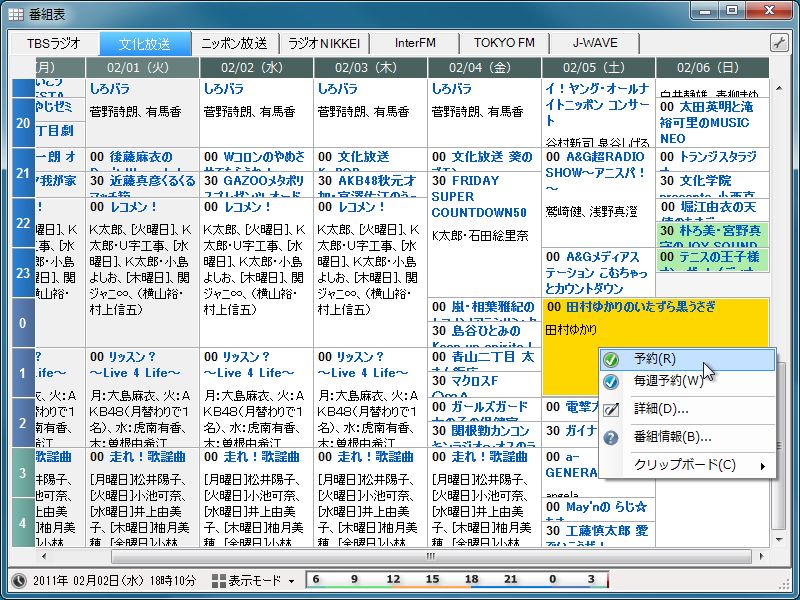The height and width of the screenshot is (600, 800).
Task: Switch to TBSラジオ tab
Action: [54, 43]
